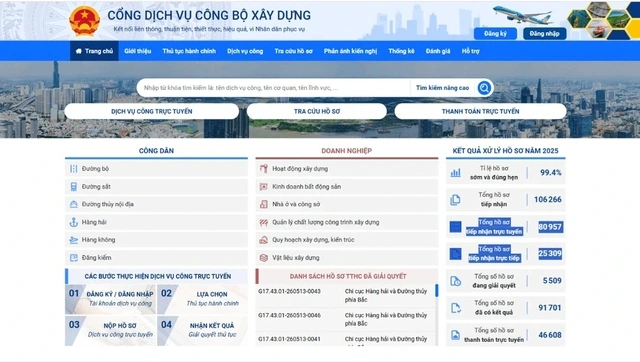Click the 99.4% on-time rate value
Screen dimensions: 640x362
pyautogui.click(x=551, y=173)
